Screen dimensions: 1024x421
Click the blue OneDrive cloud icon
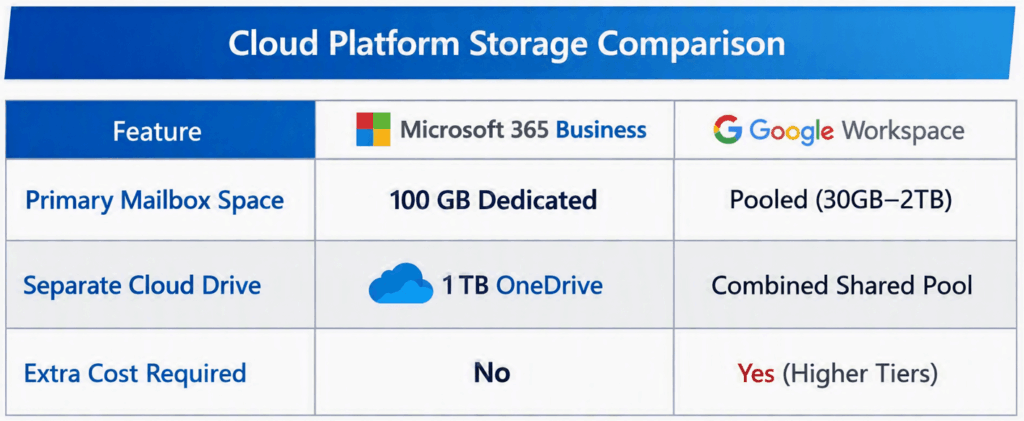click(401, 284)
